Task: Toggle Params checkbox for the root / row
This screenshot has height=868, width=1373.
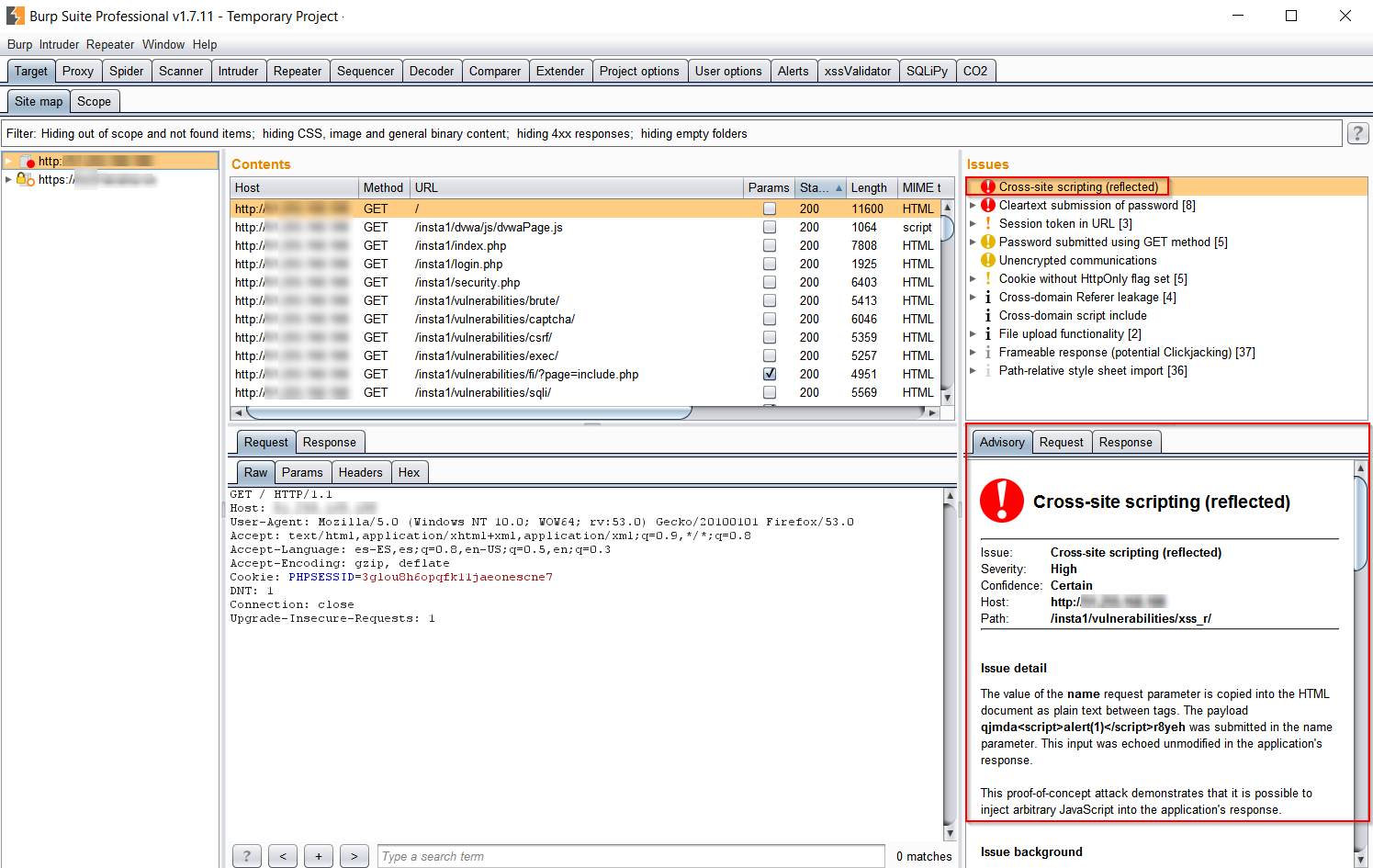Action: tap(770, 209)
